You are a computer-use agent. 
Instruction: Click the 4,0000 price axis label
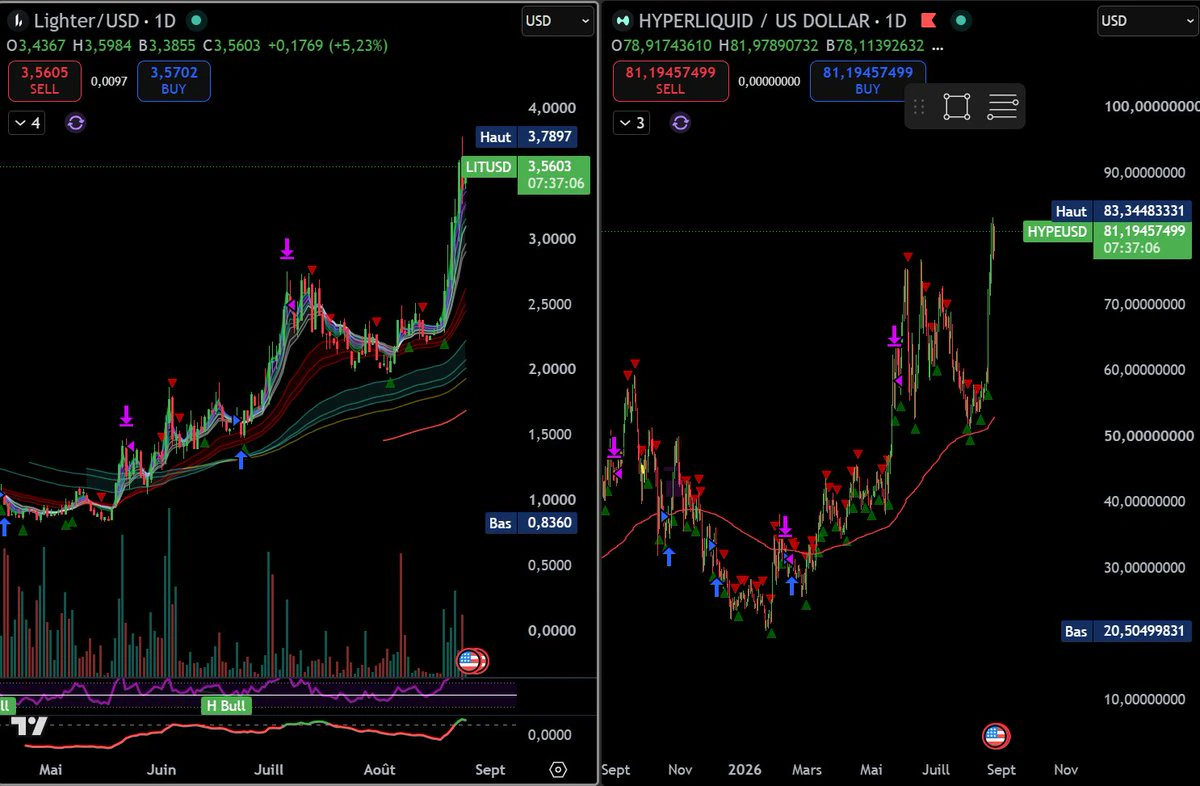point(551,108)
